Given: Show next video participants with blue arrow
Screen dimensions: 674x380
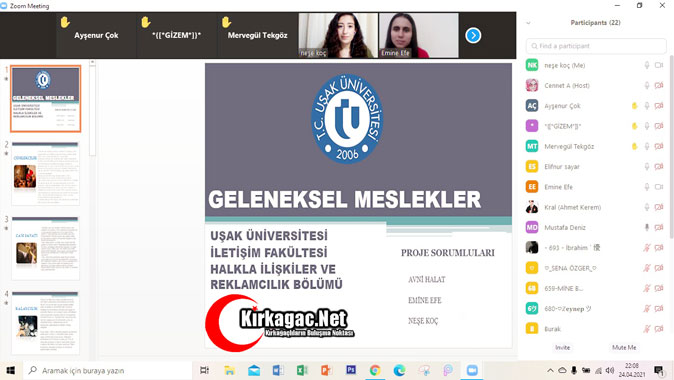Looking at the screenshot, I should coord(473,35).
